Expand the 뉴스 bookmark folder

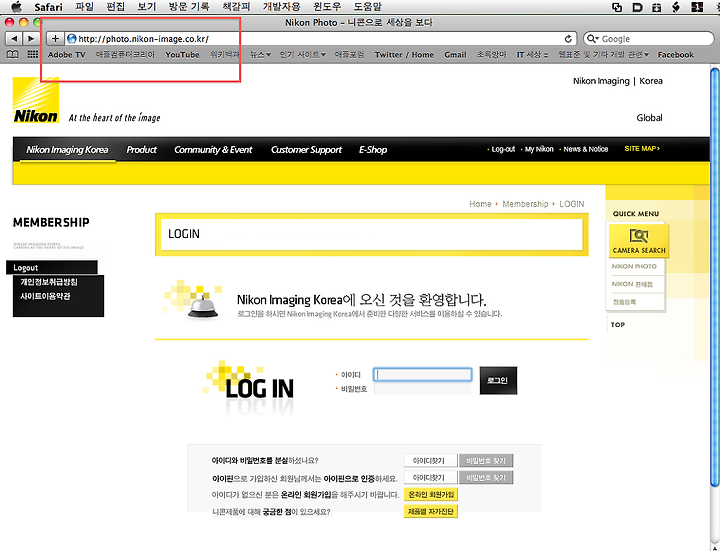pyautogui.click(x=260, y=55)
